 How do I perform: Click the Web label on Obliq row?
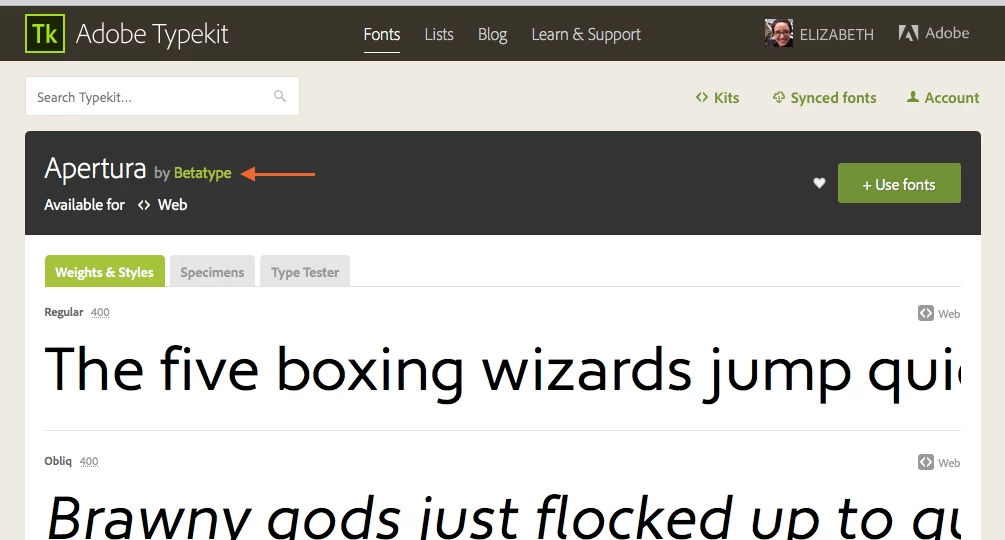tap(949, 462)
